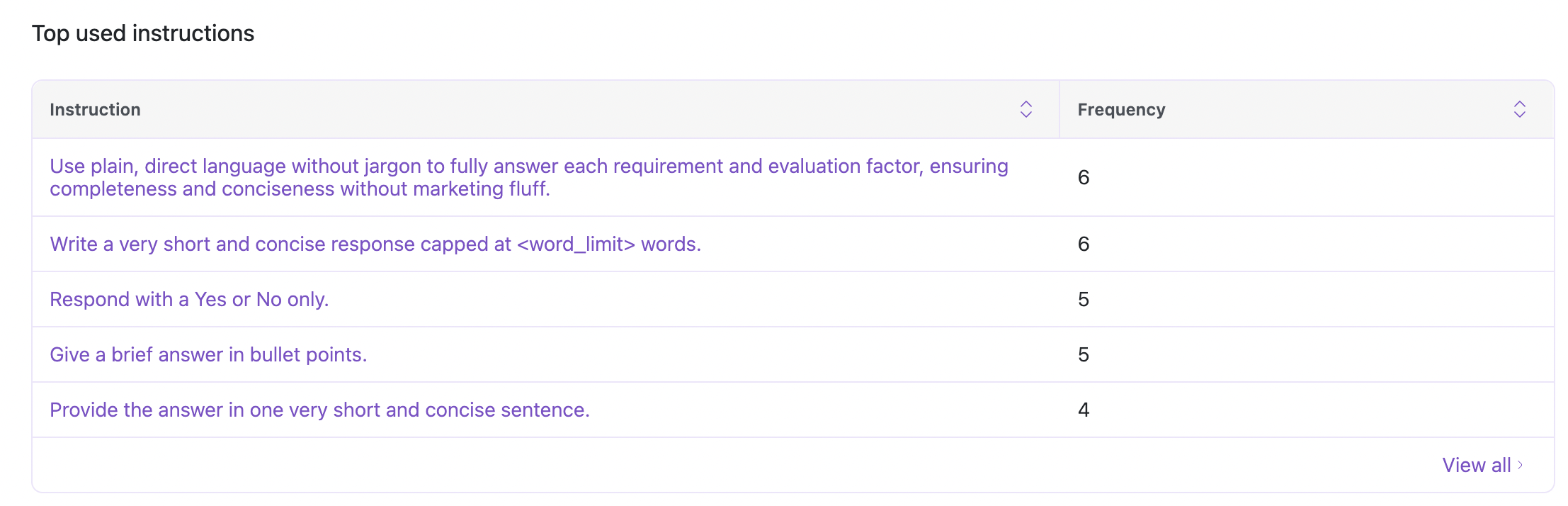Screen dimensions: 1568x506
Task: Select the 'Respond with a Yes or No only' instruction
Action: point(189,299)
